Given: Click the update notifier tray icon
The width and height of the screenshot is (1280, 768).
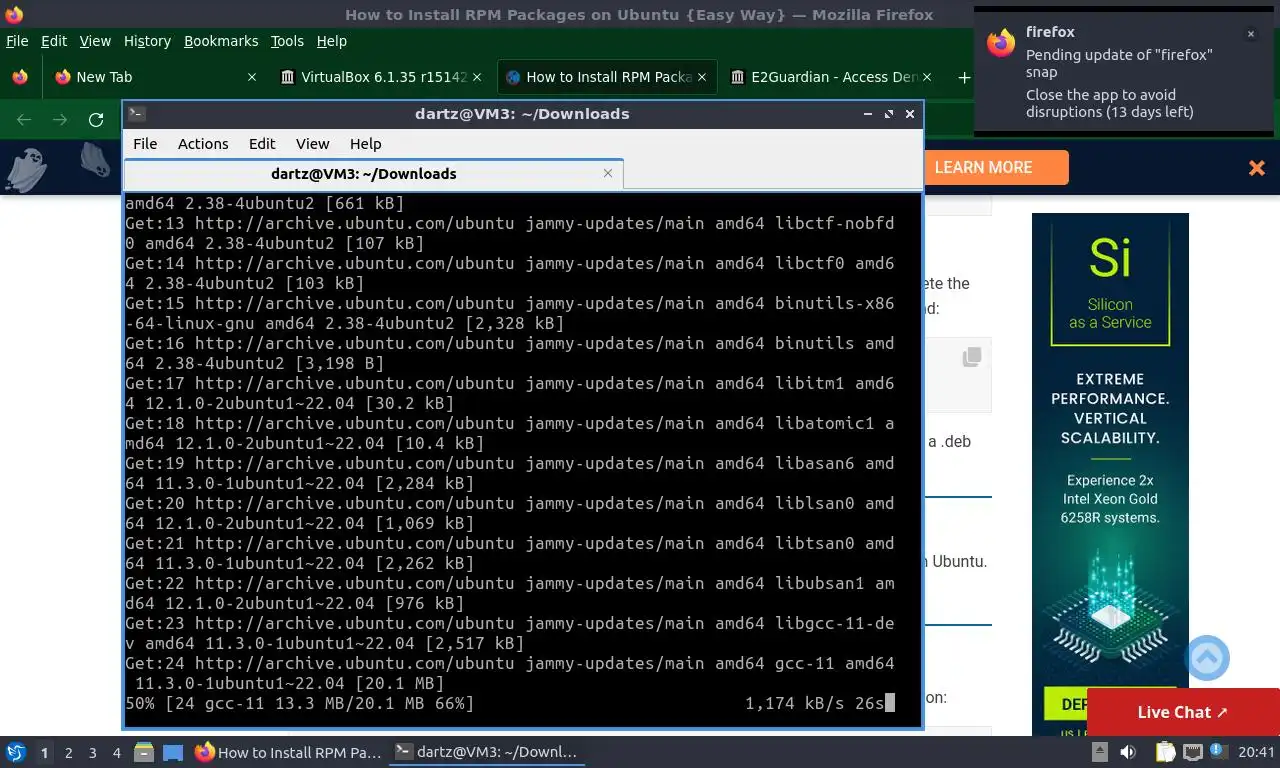Looking at the screenshot, I should (1219, 751).
